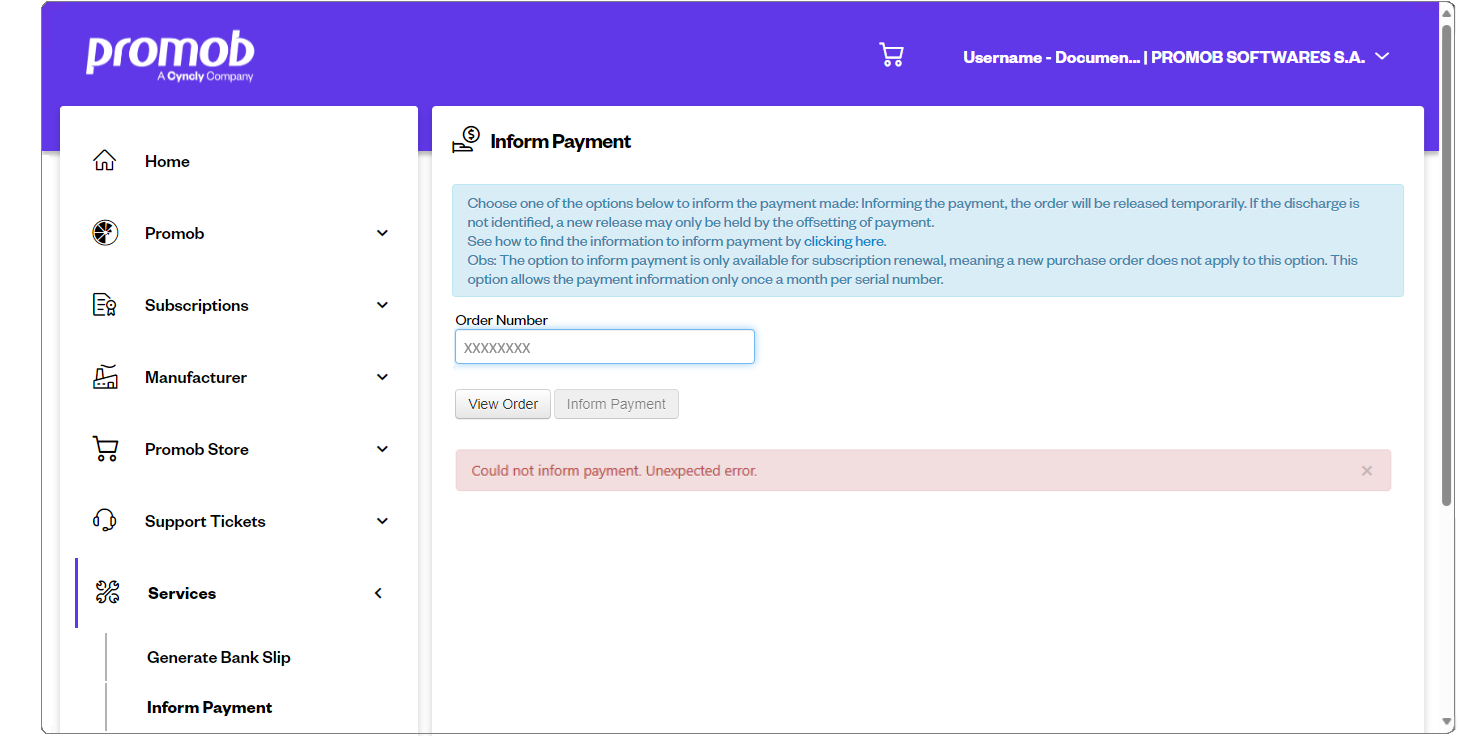Open Generate Bank Slip submenu item

coord(219,657)
